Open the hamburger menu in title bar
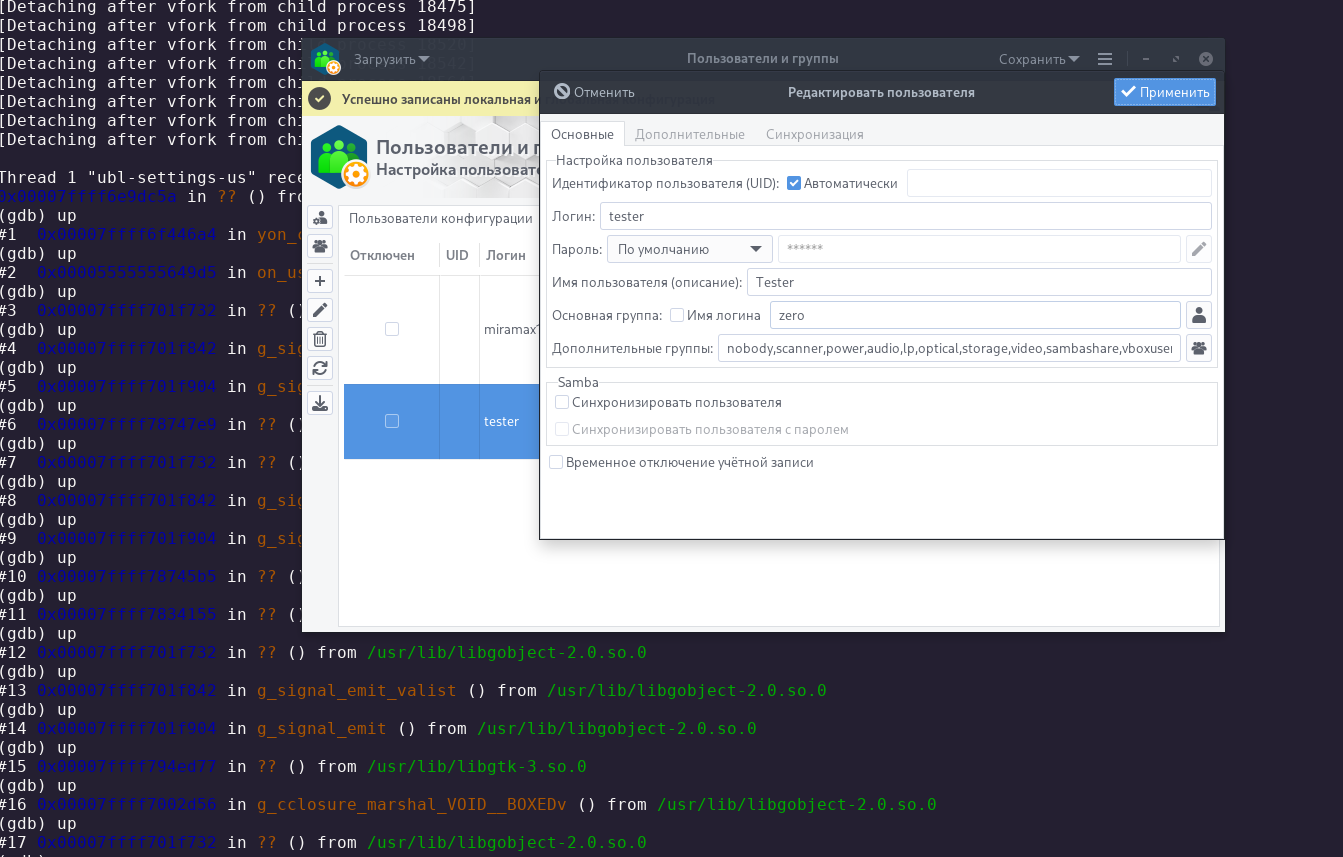Image resolution: width=1343 pixels, height=857 pixels. pyautogui.click(x=1104, y=59)
